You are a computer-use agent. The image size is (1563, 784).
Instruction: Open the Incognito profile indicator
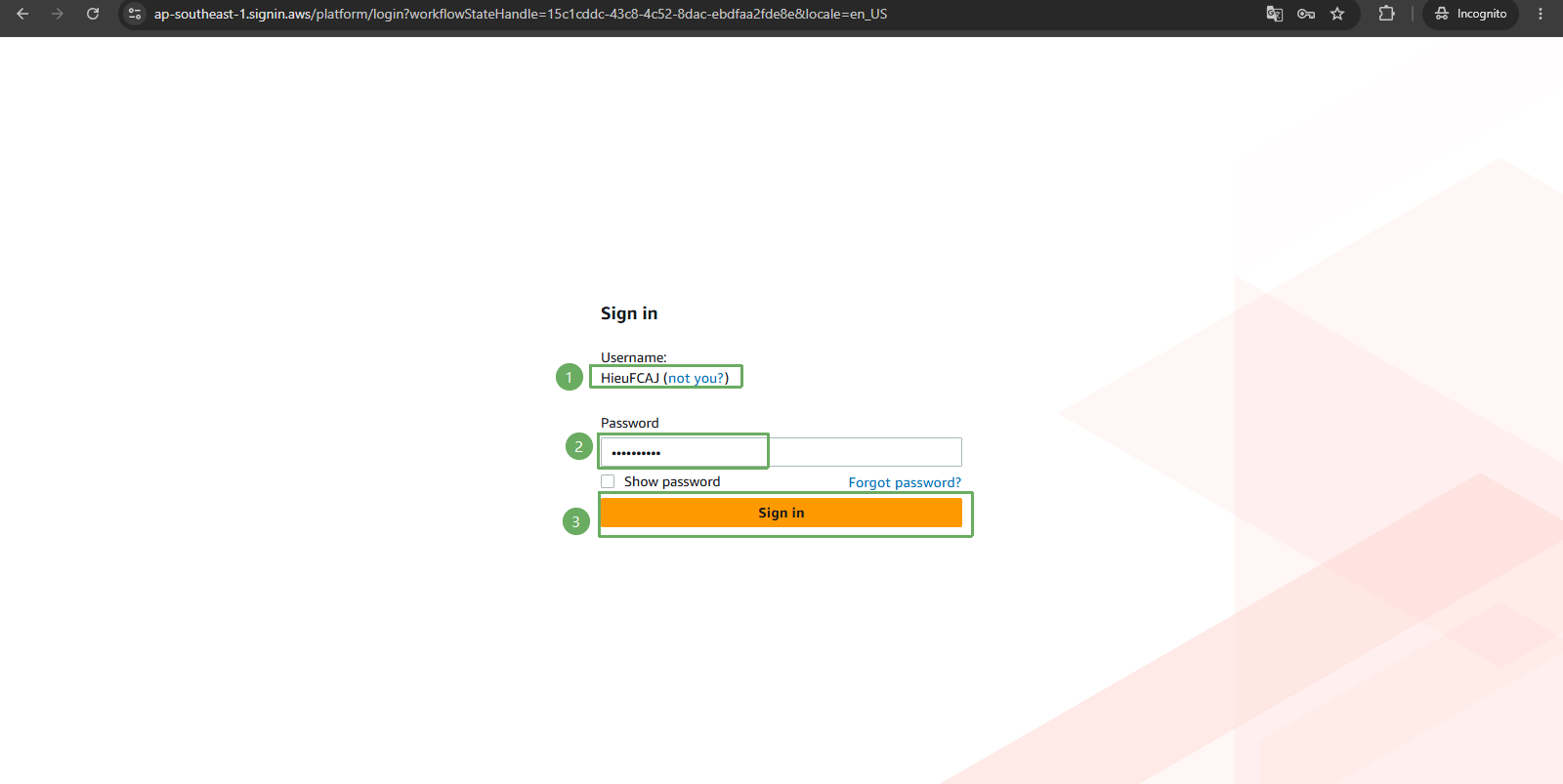[x=1470, y=14]
